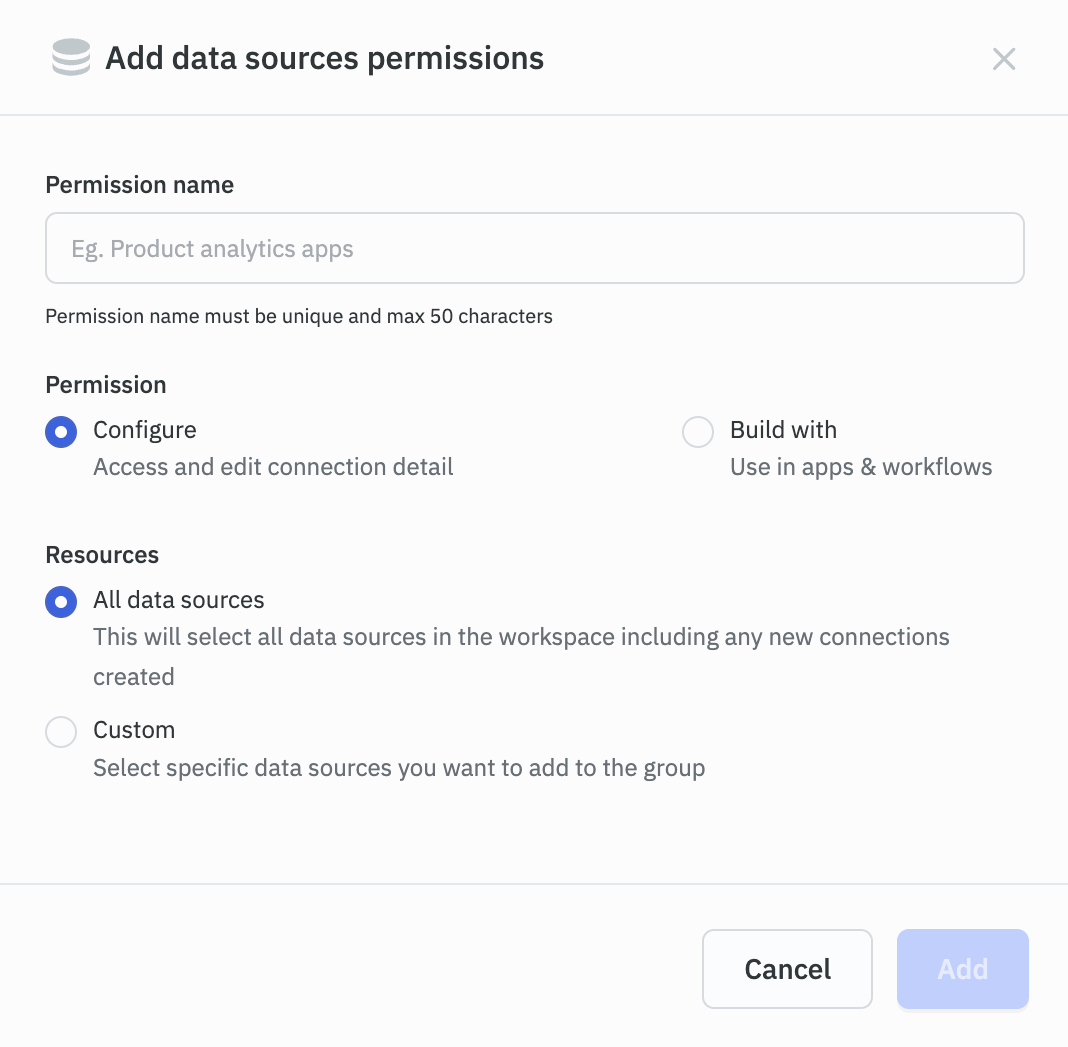Click the Resources section heading
Screen dimensions: 1068x1047
(x=101, y=554)
